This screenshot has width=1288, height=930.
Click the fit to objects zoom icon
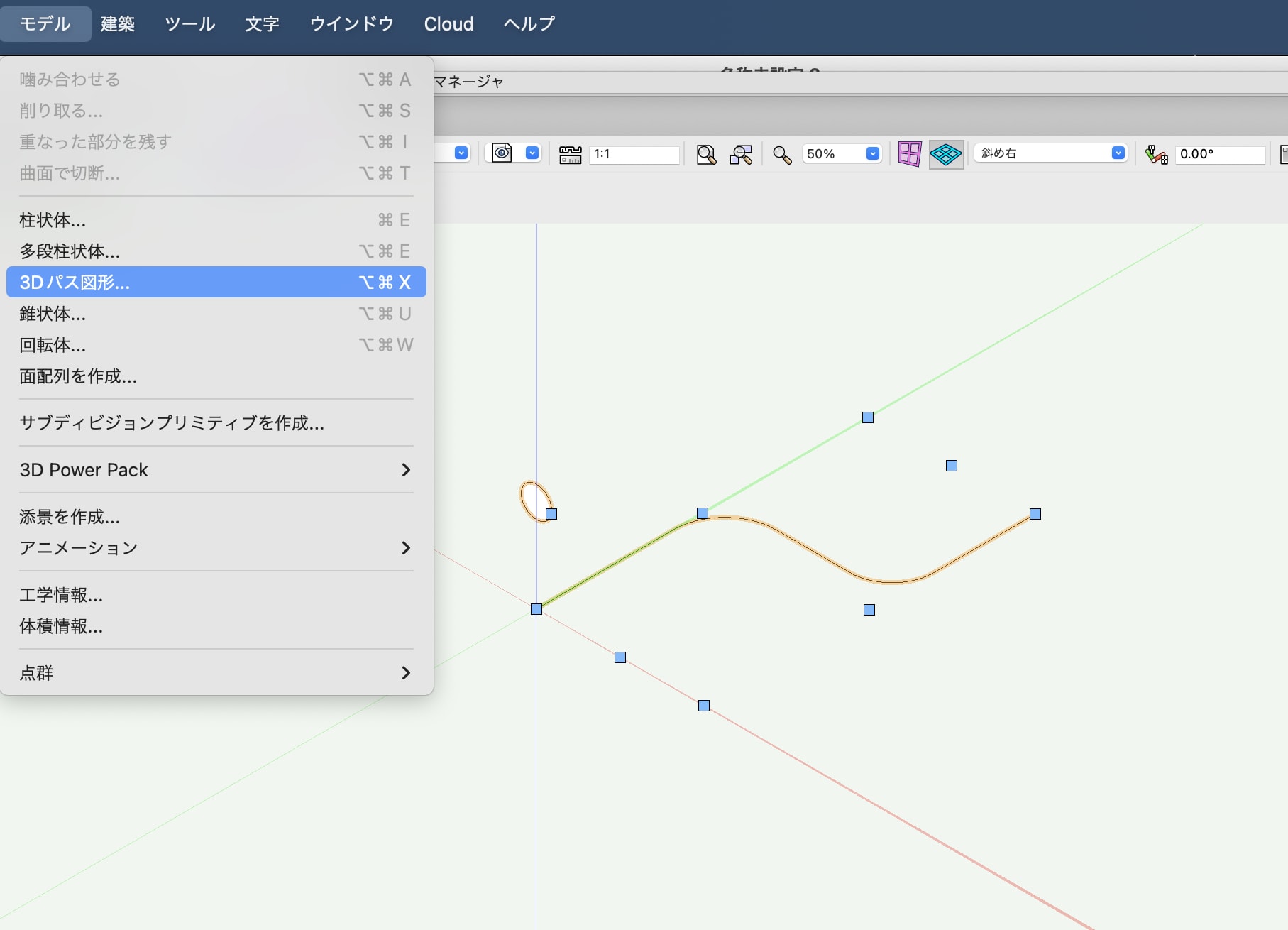tap(741, 155)
